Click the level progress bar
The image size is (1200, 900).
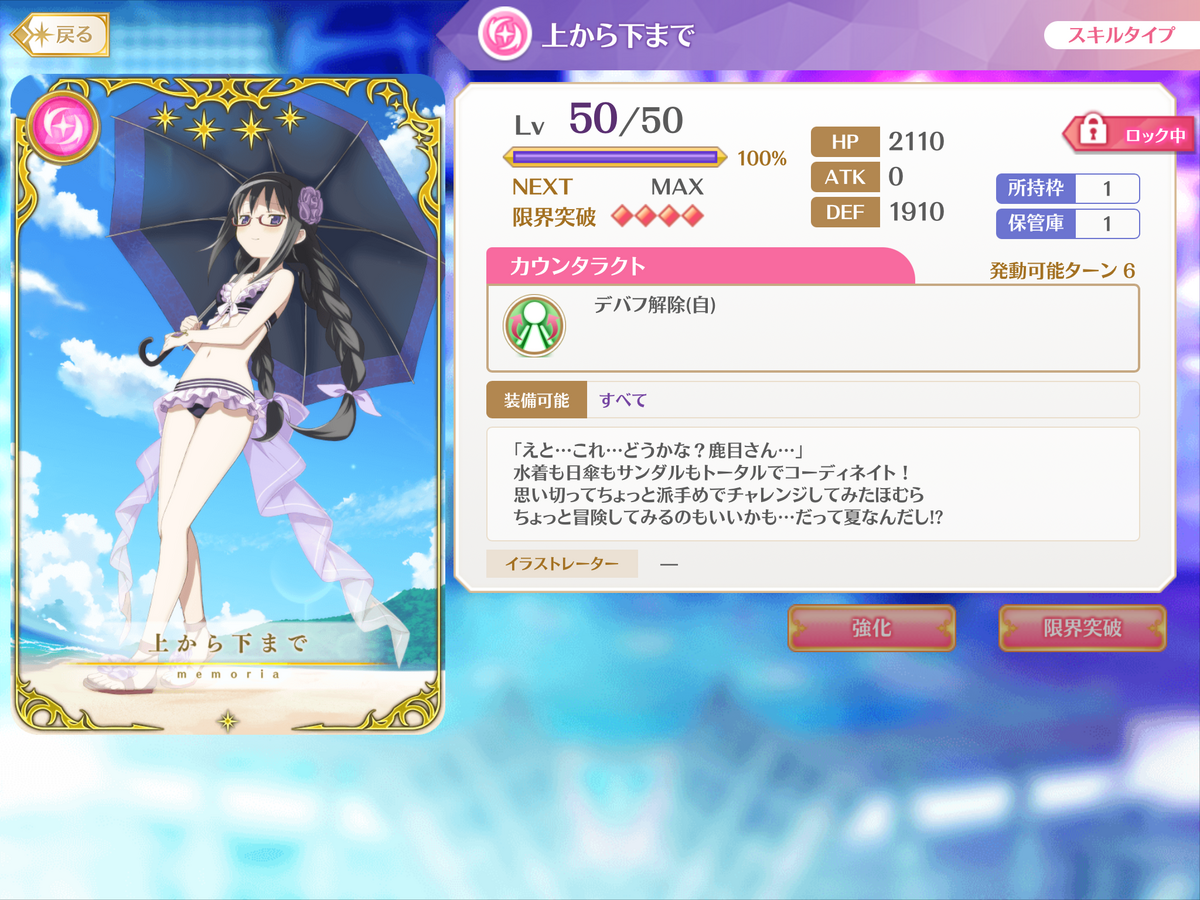(615, 157)
